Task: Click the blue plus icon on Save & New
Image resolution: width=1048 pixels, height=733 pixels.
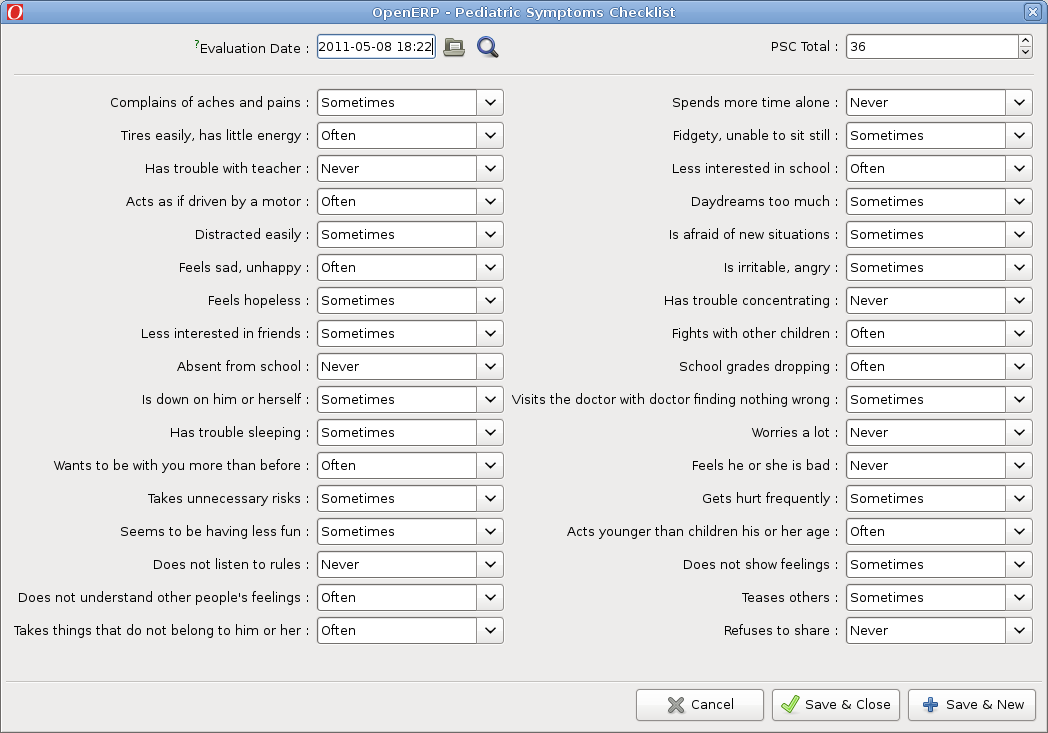Action: click(x=931, y=704)
